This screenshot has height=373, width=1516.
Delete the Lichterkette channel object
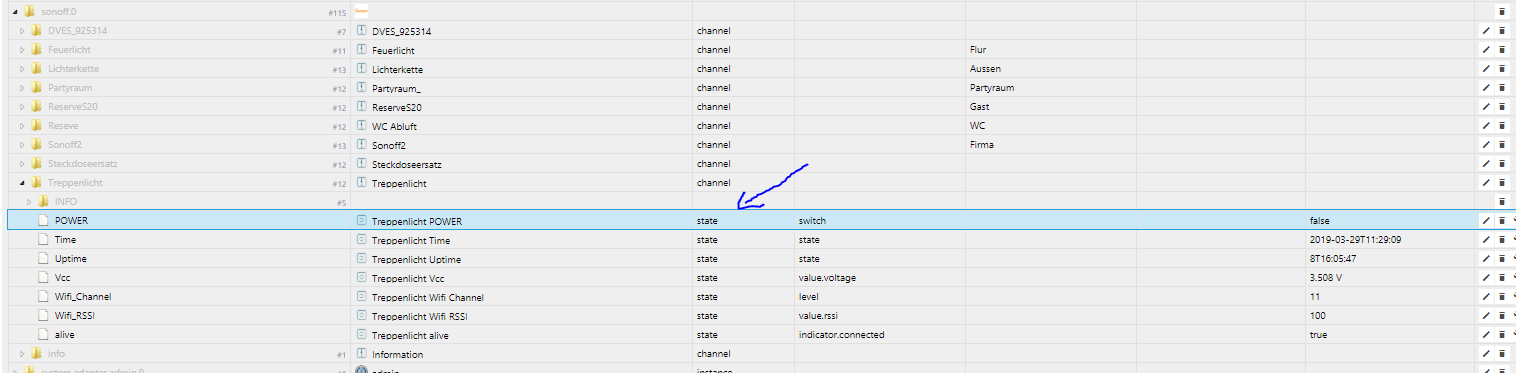(1501, 69)
